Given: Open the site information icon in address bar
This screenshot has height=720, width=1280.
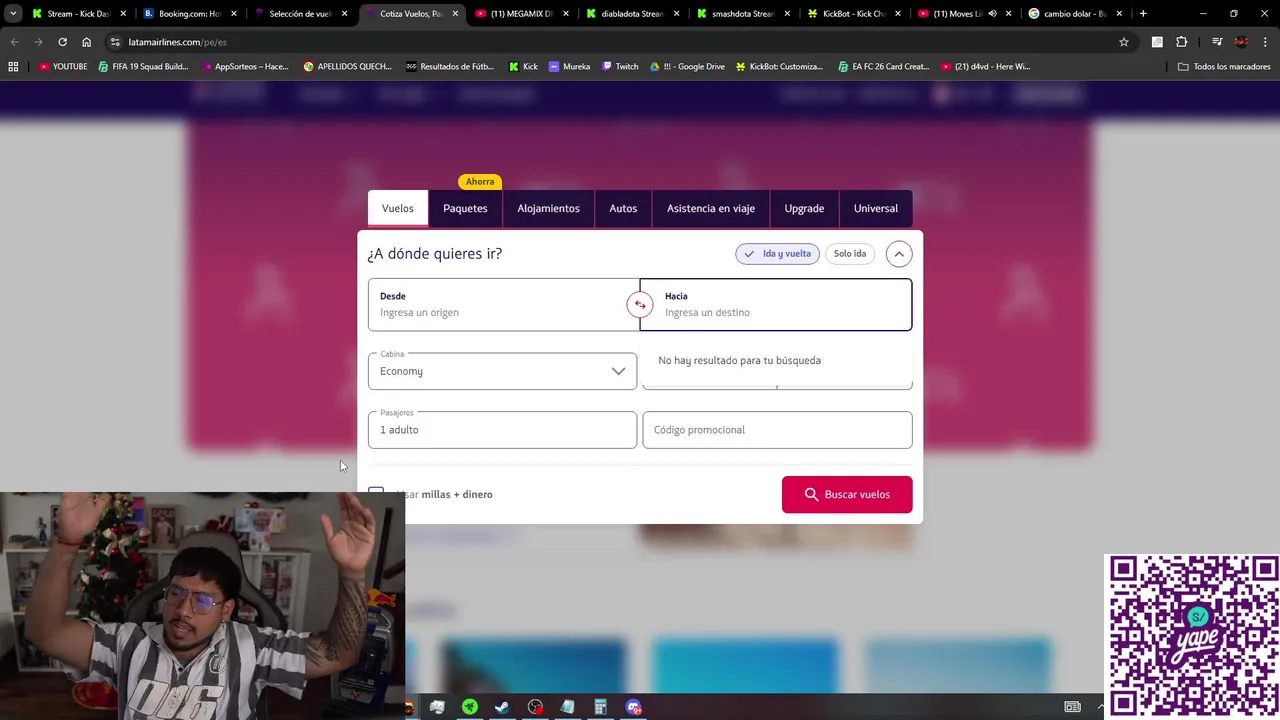Looking at the screenshot, I should tap(115, 42).
